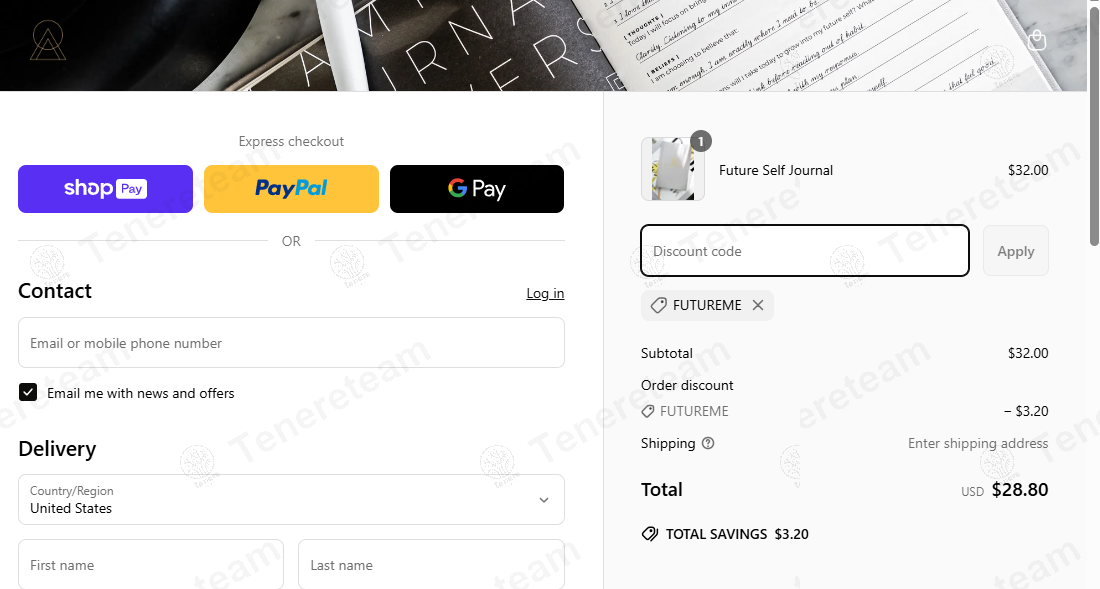Click the store logo in header

(x=48, y=41)
